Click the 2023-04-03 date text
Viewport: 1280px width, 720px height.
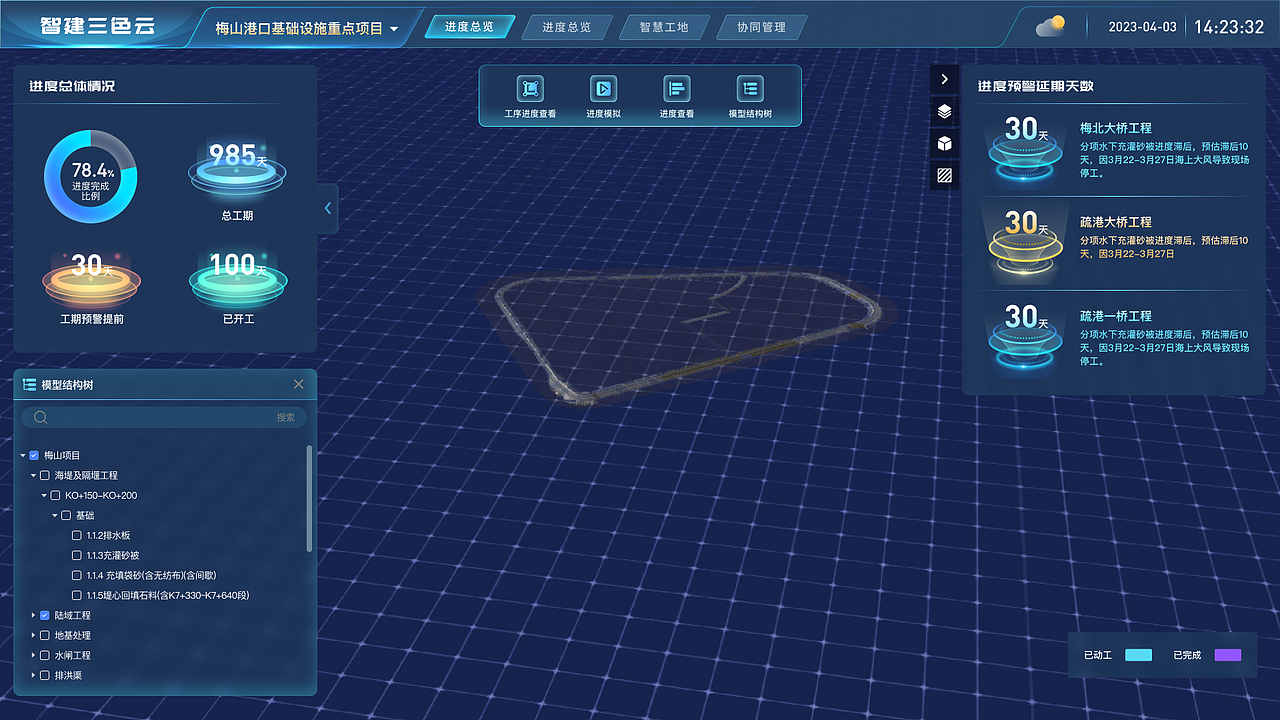click(1142, 27)
